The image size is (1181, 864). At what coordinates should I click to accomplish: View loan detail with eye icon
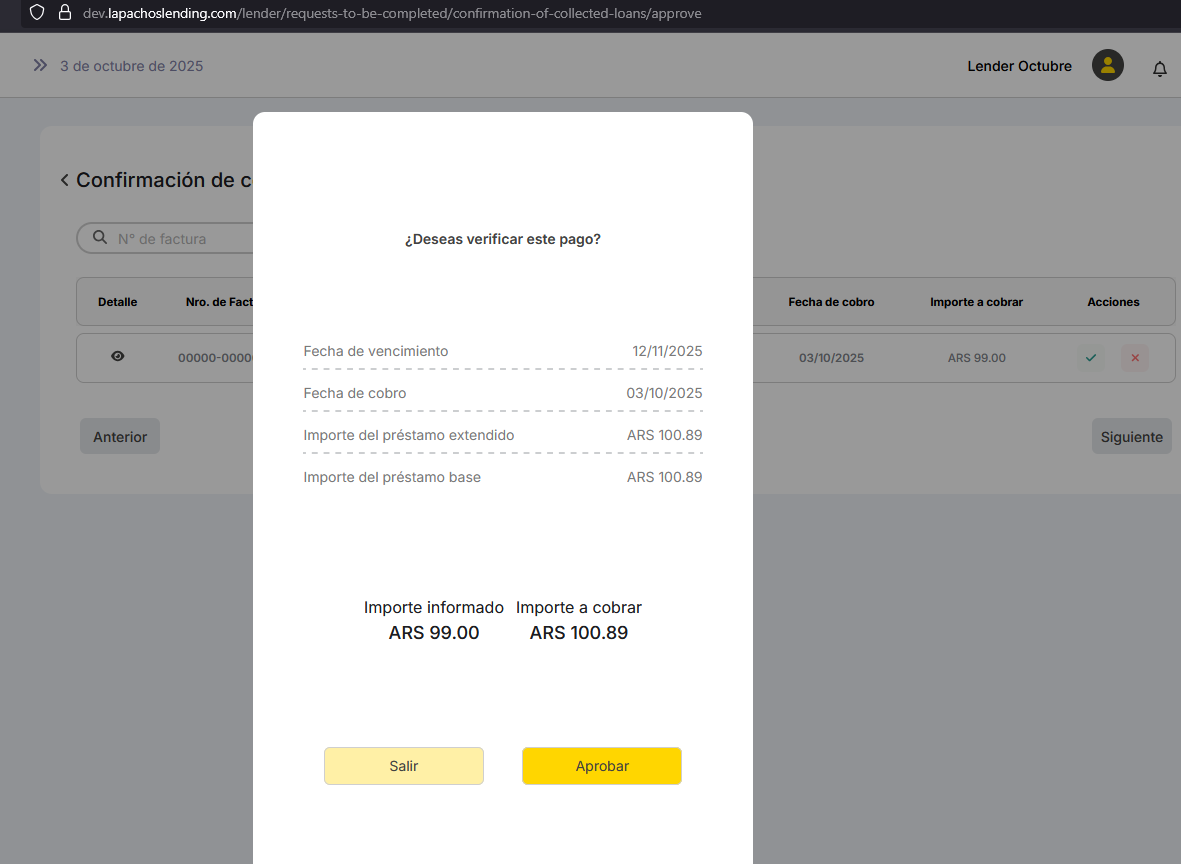[x=118, y=356]
